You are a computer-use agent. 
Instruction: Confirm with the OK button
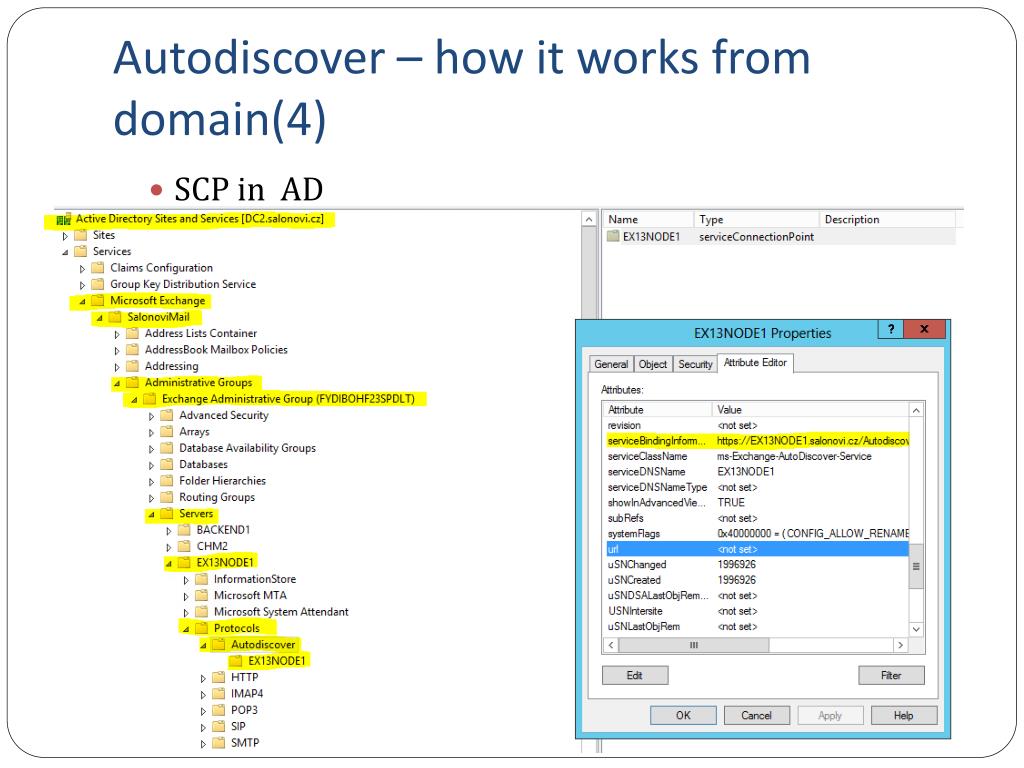(x=683, y=715)
